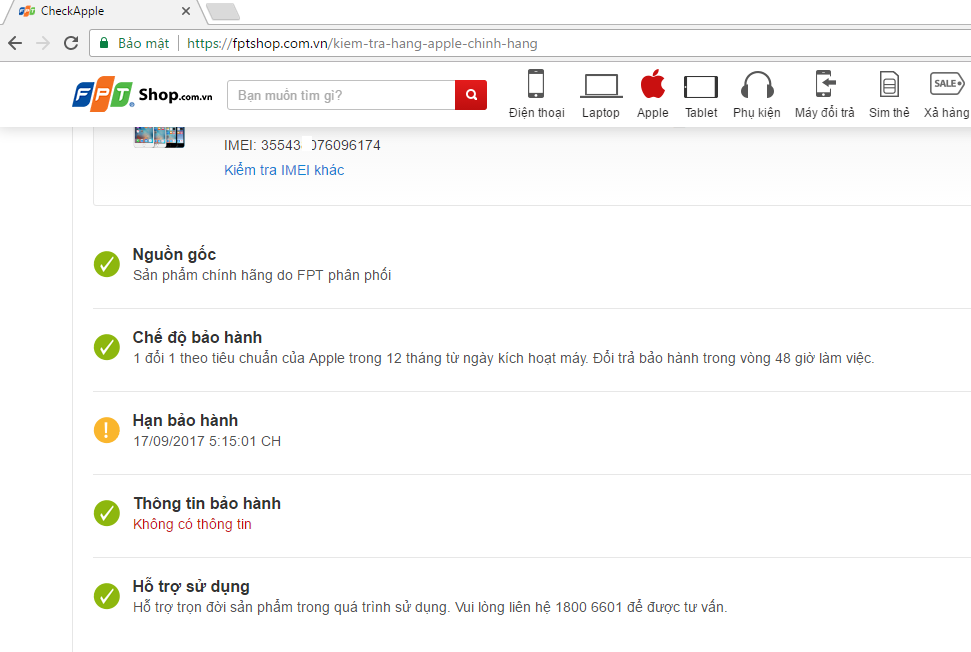The width and height of the screenshot is (971, 652).
Task: Click the Nguồn gốc heading
Action: click(x=175, y=254)
